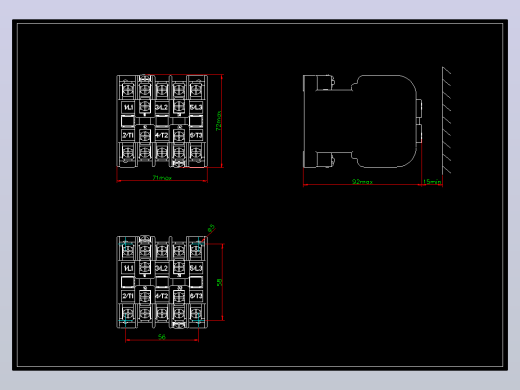520x390 pixels.
Task: Click the 56 horizontal mounting dimension
Action: pyautogui.click(x=162, y=337)
